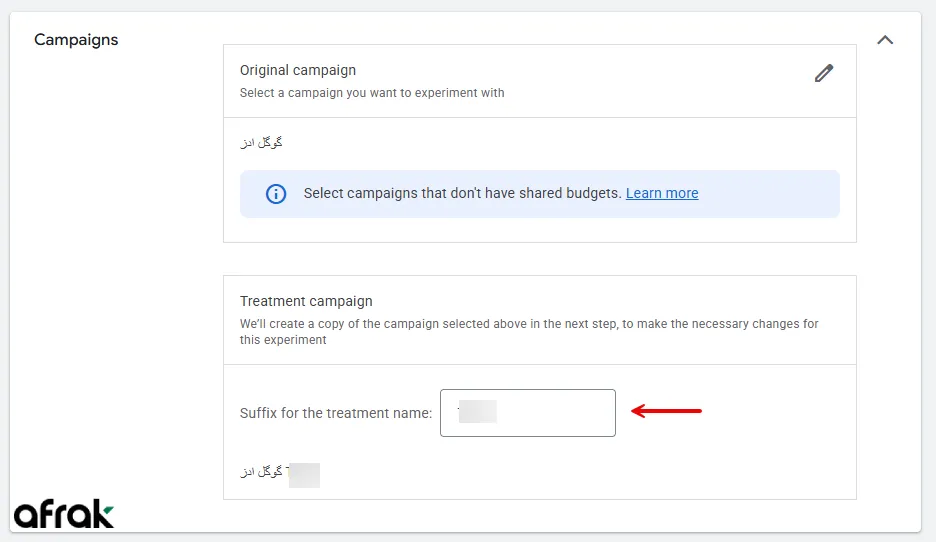The width and height of the screenshot is (936, 542).
Task: Click the shared budgets notice text
Action: tap(463, 193)
